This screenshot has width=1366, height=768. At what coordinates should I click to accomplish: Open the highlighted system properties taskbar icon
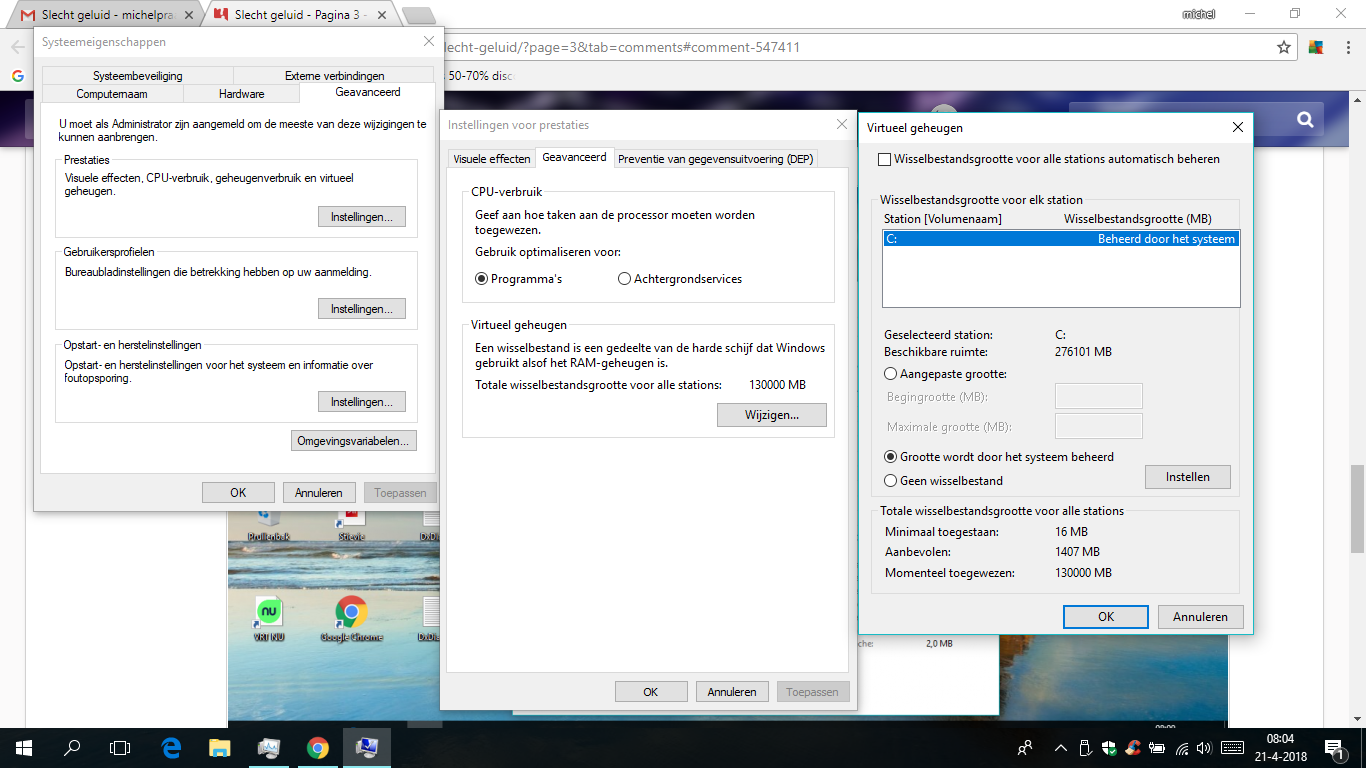(x=367, y=747)
